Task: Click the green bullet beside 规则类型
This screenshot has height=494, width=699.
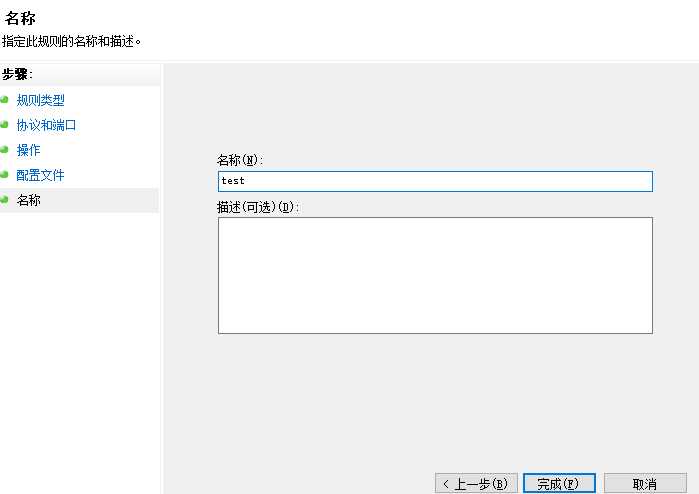Action: (x=4, y=100)
